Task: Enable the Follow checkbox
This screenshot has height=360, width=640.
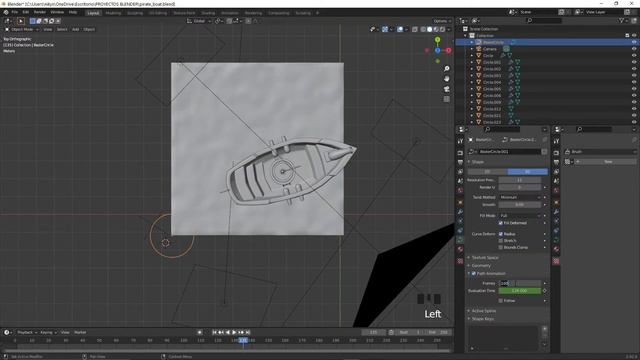Action: 501,300
